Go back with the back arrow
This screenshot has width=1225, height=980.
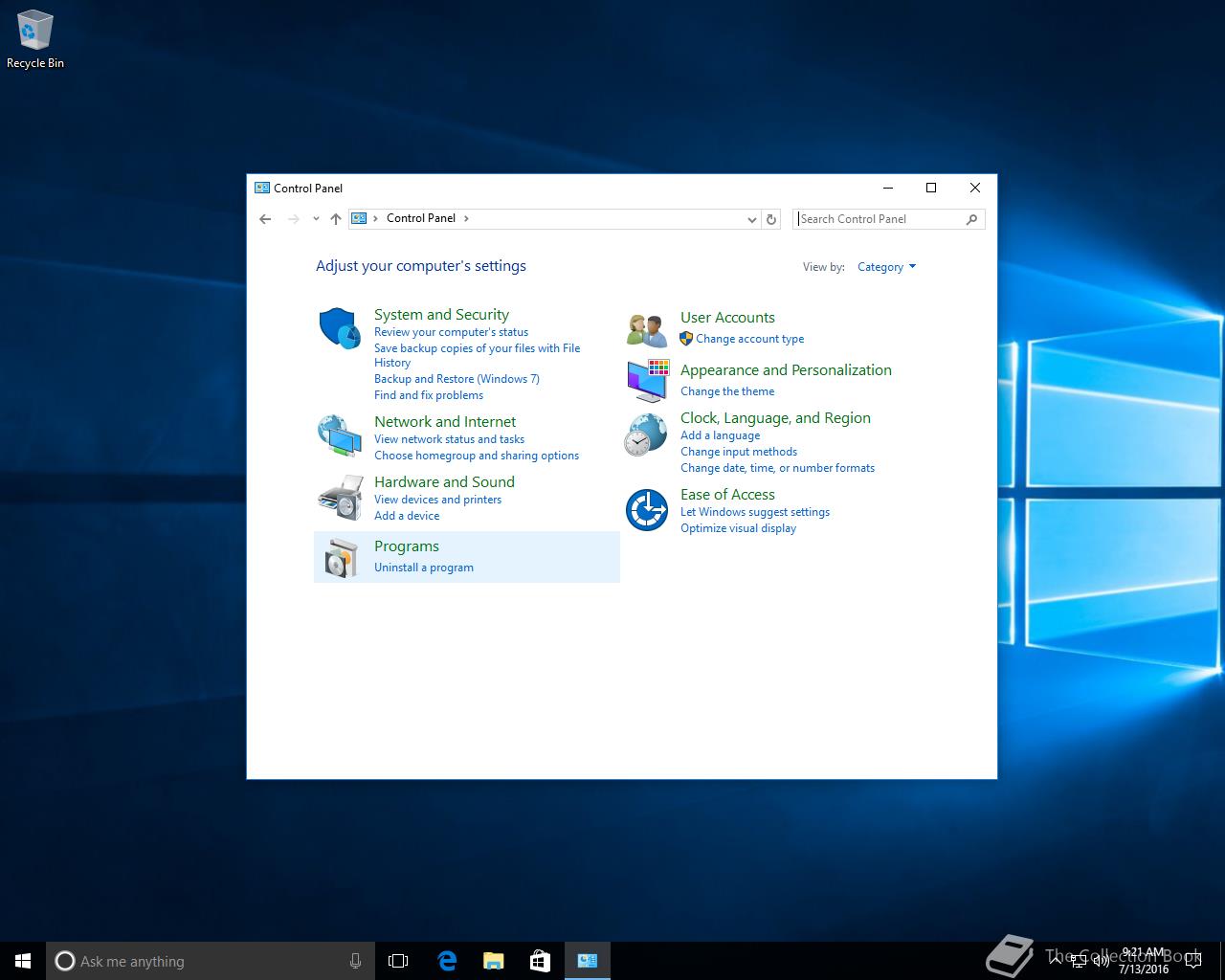(x=265, y=219)
